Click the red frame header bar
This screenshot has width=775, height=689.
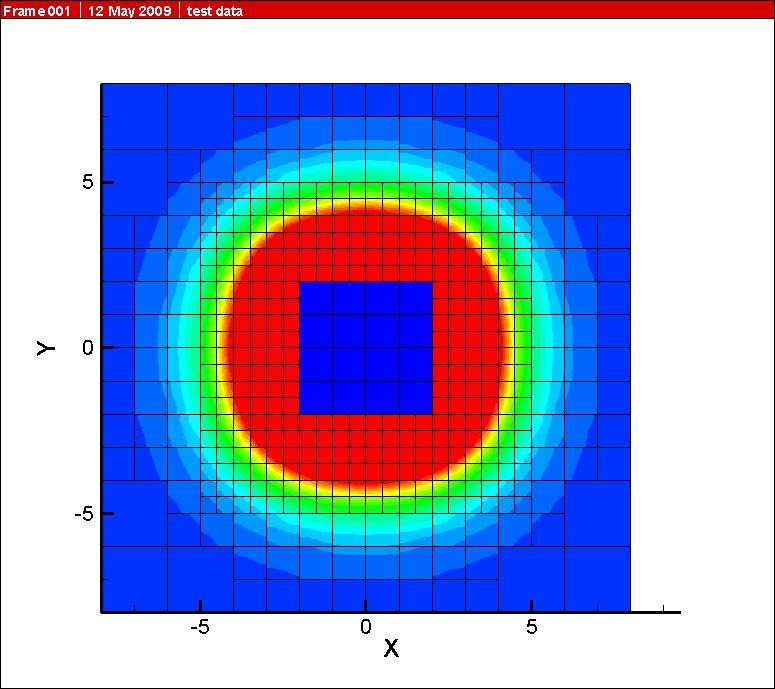(500, 10)
